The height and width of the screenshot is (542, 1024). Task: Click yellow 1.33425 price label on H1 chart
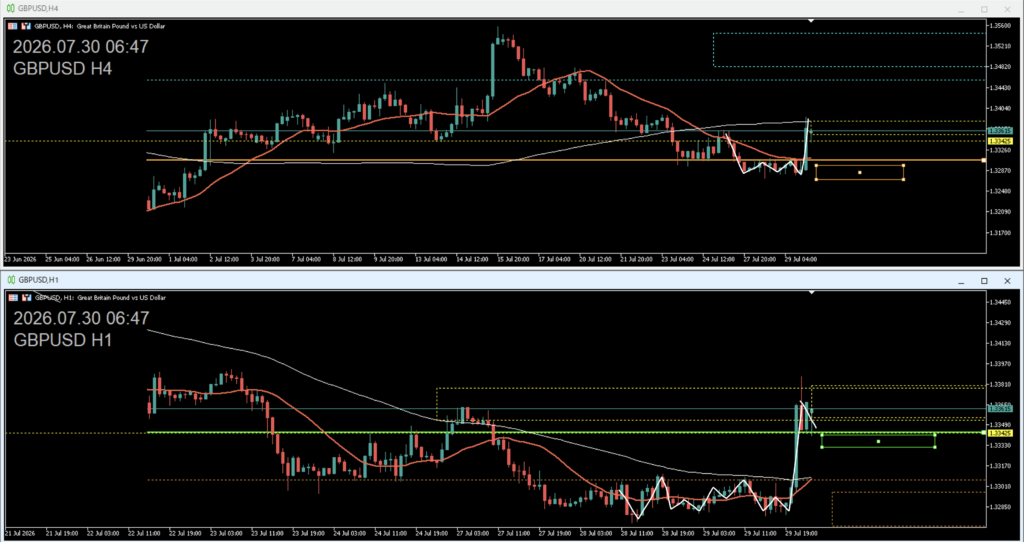[x=1000, y=433]
